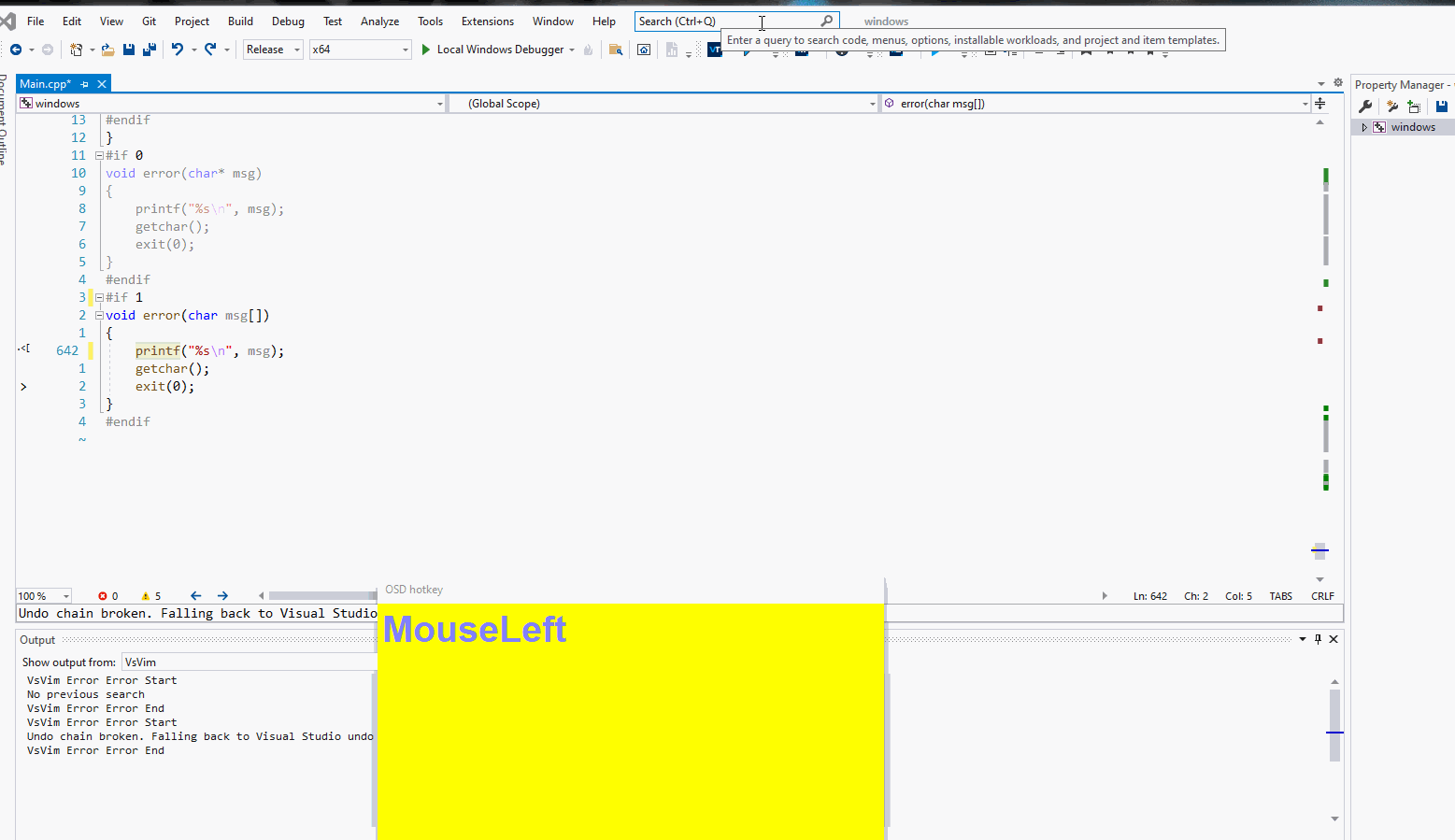Open Find in Files from the toolbar
1455x840 pixels.
616,50
